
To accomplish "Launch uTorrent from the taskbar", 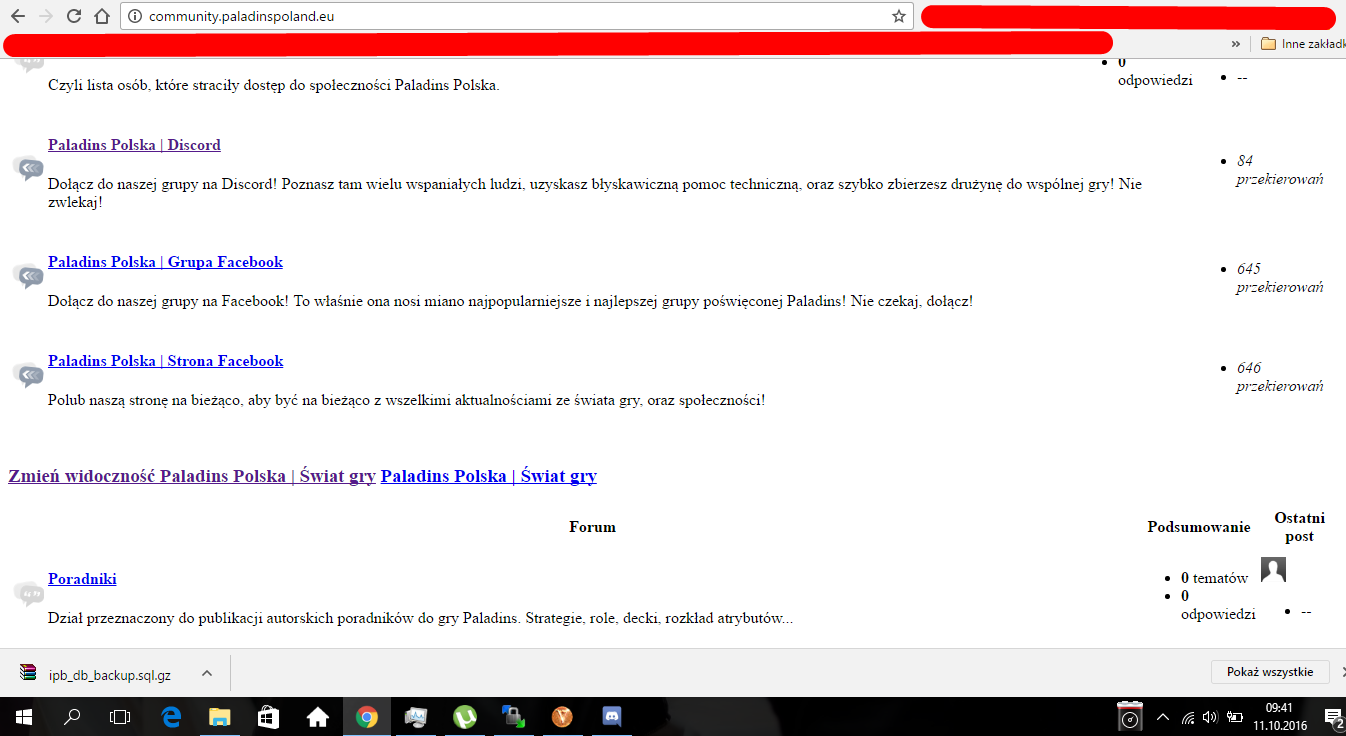I will coord(465,717).
